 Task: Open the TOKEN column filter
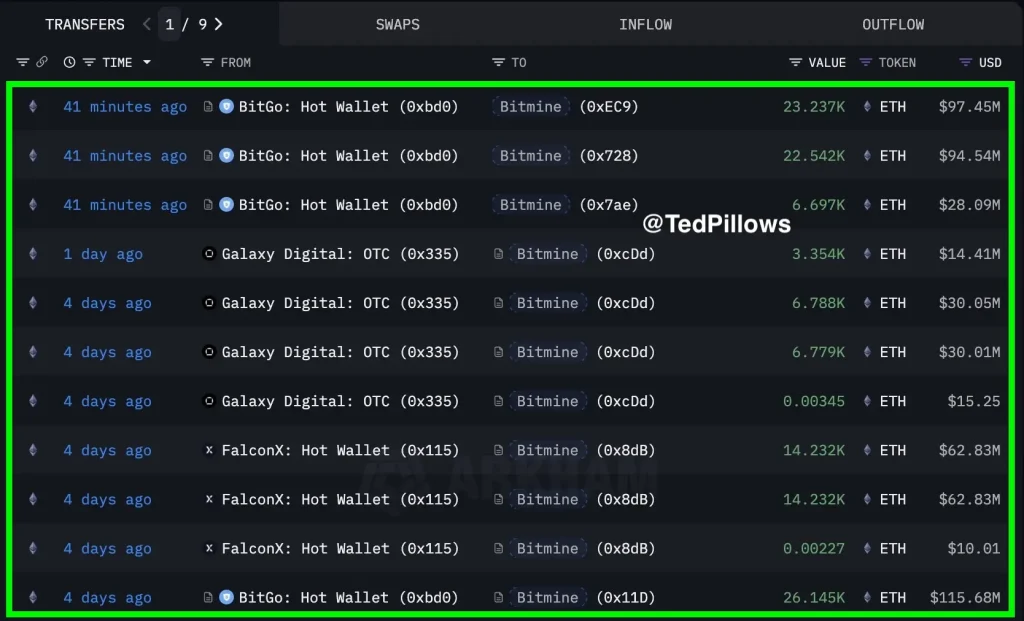tap(866, 62)
